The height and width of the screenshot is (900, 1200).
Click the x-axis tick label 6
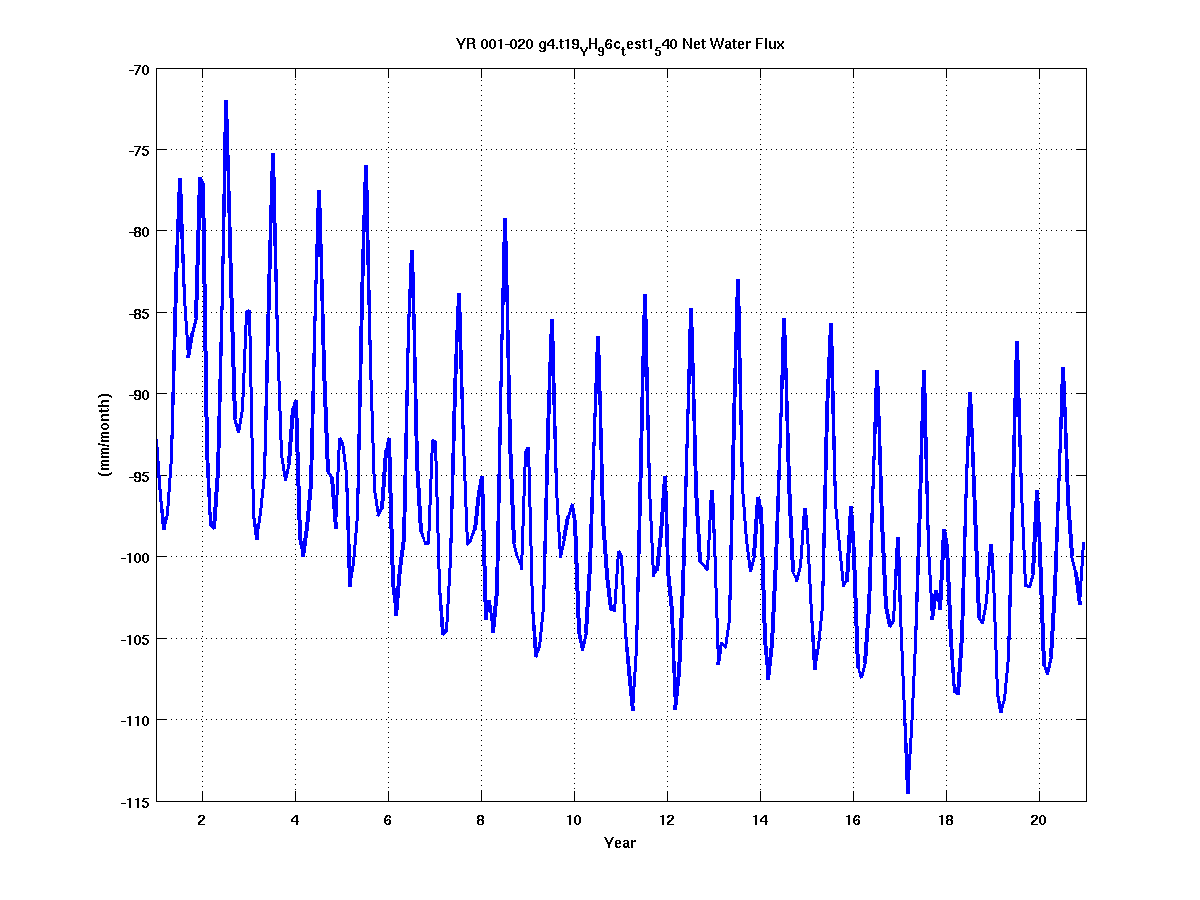(388, 819)
